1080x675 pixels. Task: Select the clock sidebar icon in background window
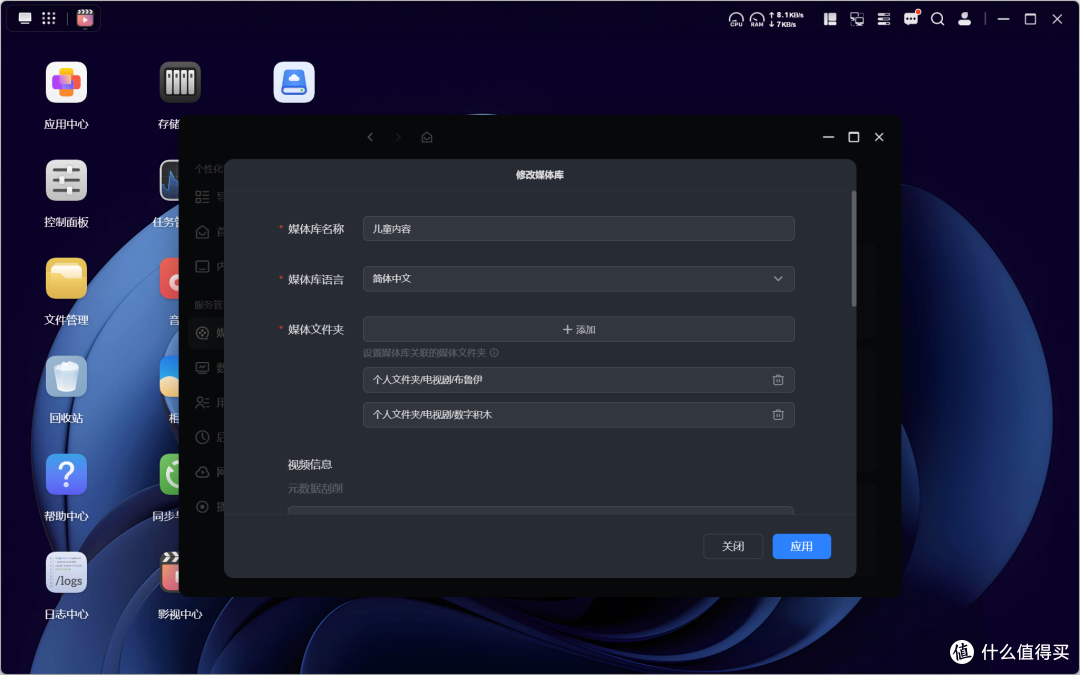tap(202, 437)
